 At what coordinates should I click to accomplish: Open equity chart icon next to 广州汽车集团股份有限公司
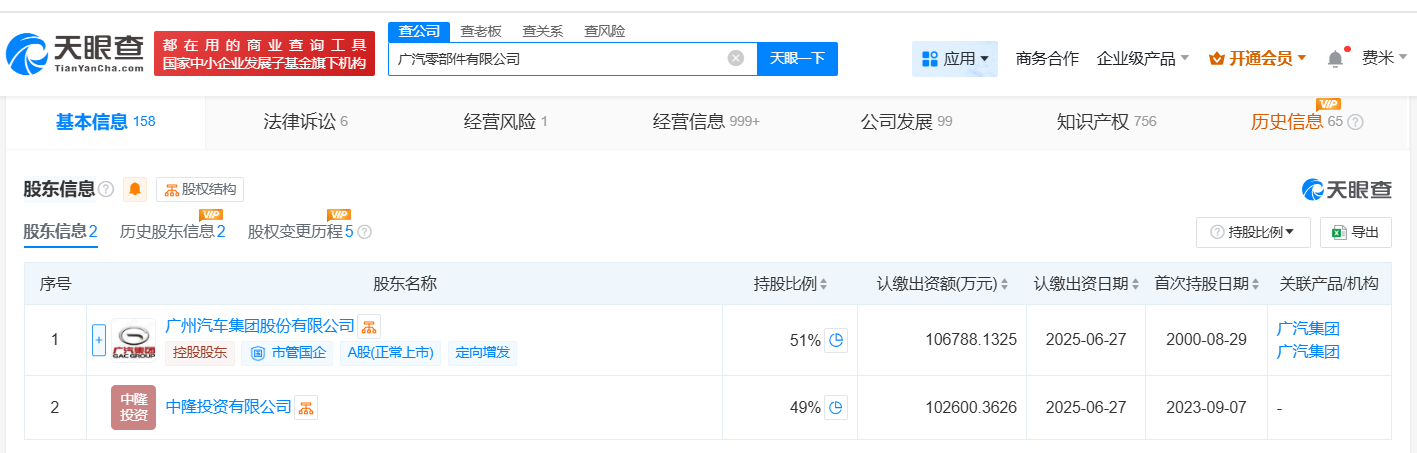pos(369,326)
